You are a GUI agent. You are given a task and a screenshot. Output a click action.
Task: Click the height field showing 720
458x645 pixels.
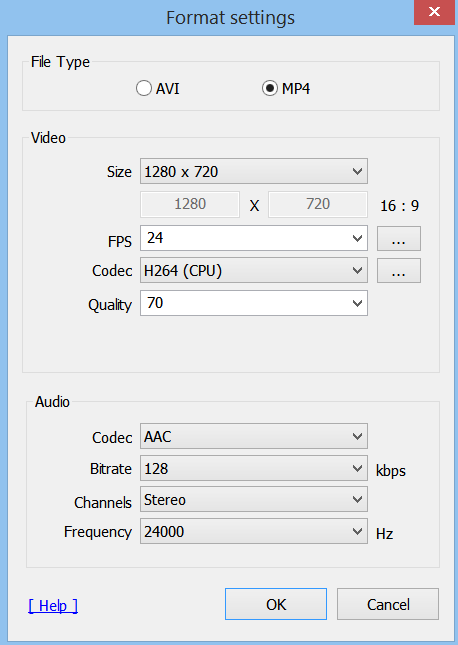pyautogui.click(x=318, y=204)
